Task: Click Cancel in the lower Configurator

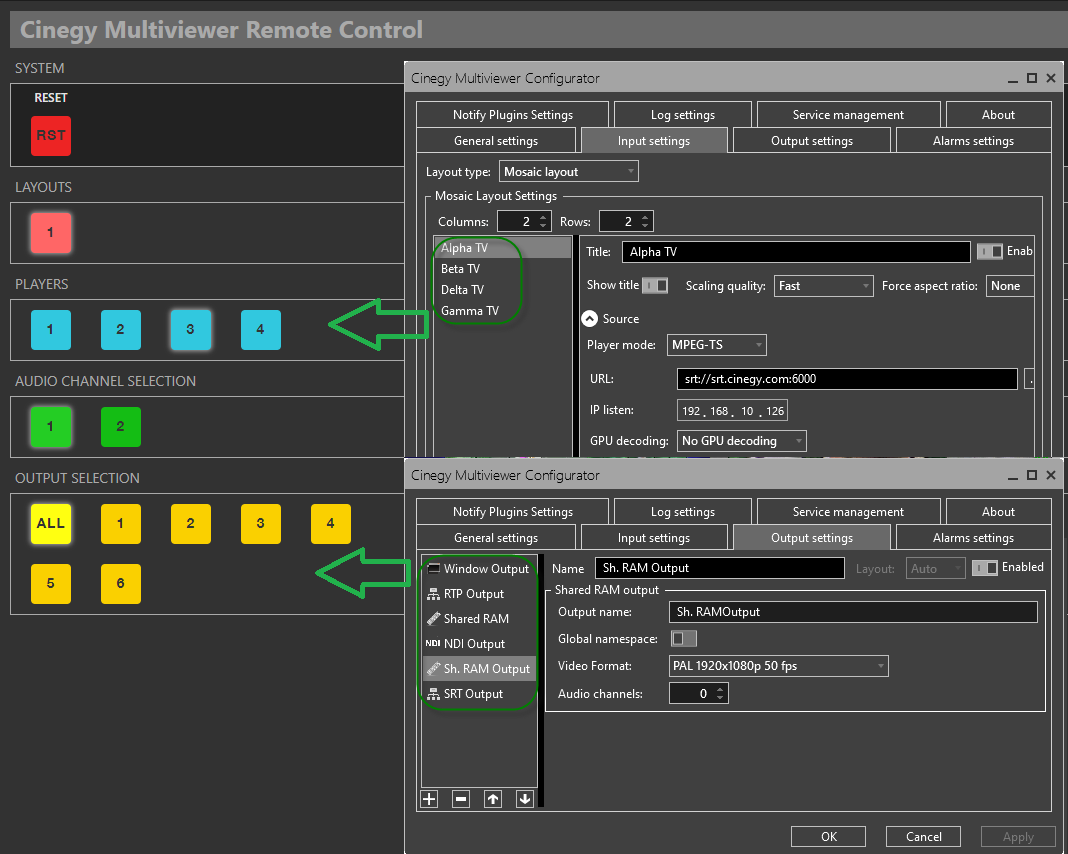Action: coord(923,837)
